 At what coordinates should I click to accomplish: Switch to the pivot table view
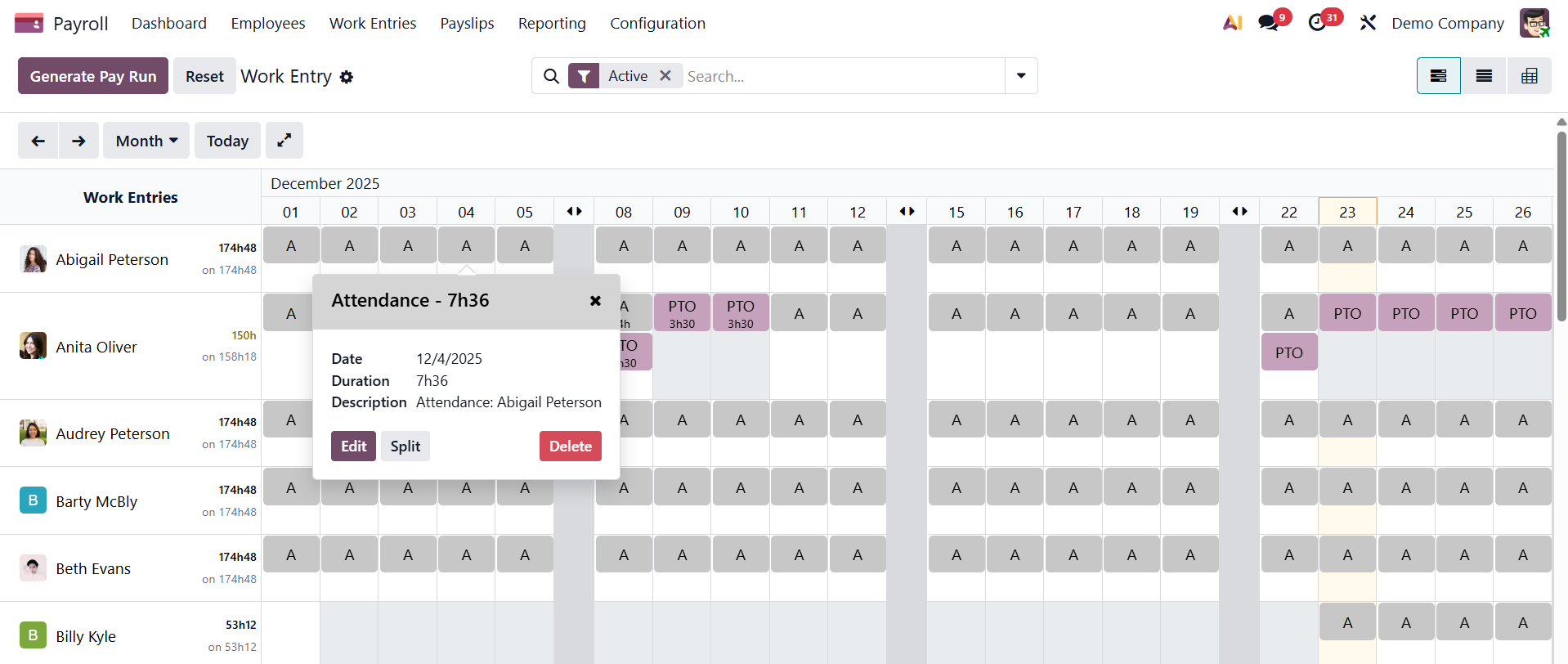coord(1529,76)
